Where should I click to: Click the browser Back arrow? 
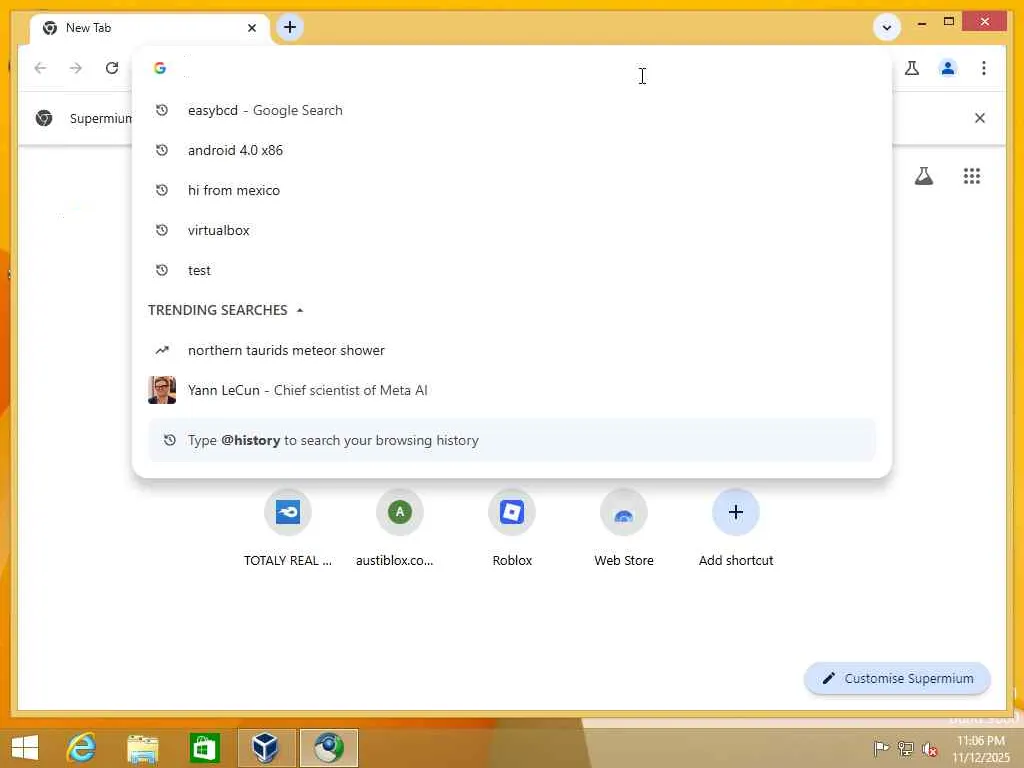pyautogui.click(x=40, y=68)
